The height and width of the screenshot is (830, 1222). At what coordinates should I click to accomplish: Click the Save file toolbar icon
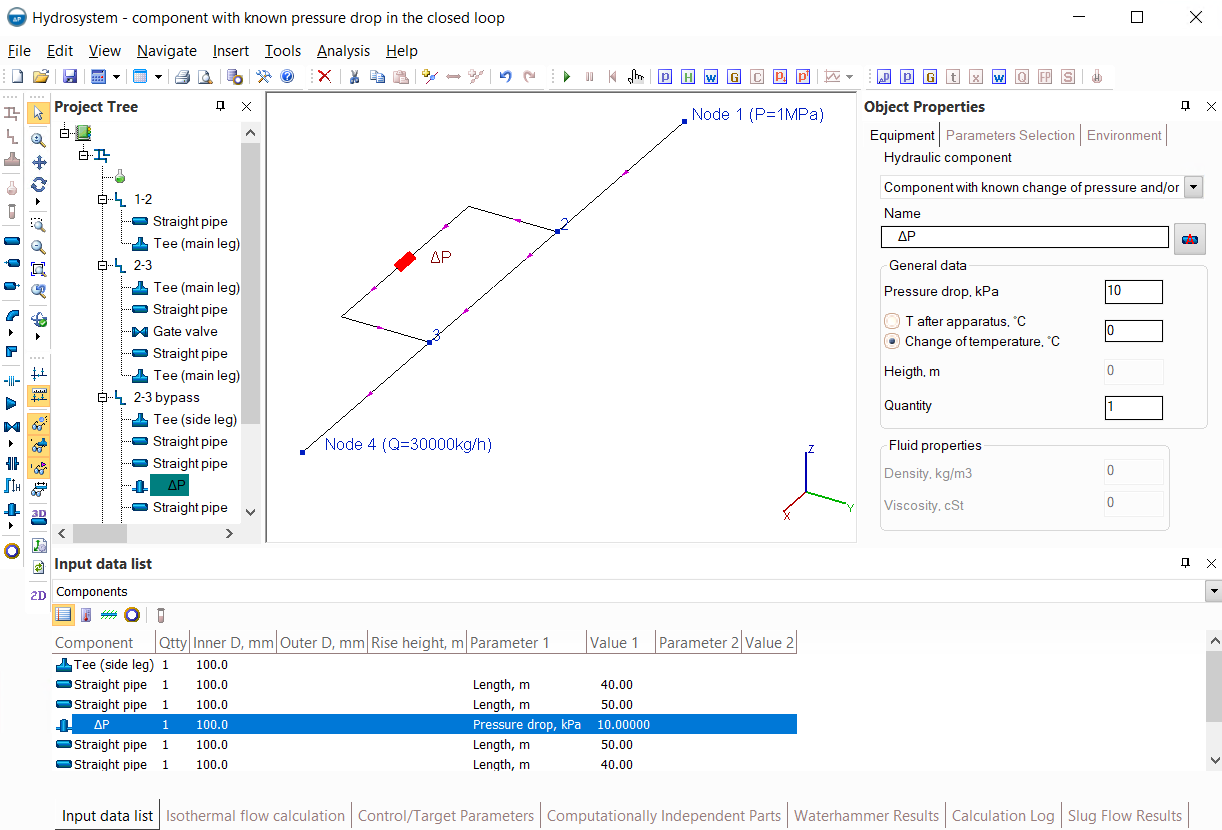click(x=69, y=76)
